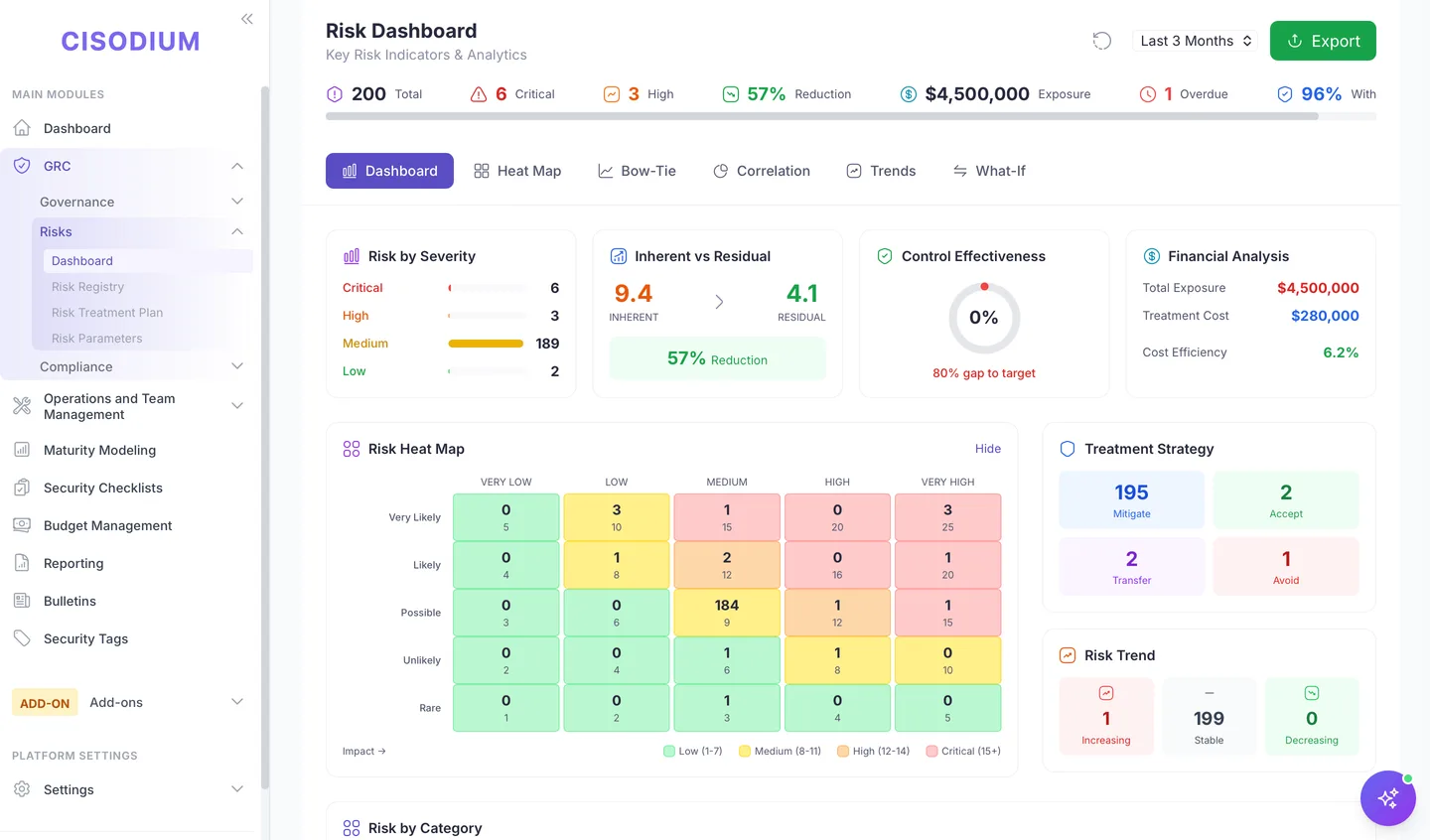The height and width of the screenshot is (840, 1430).
Task: Click the Mitigate 195 strategy card
Action: pos(1131,500)
